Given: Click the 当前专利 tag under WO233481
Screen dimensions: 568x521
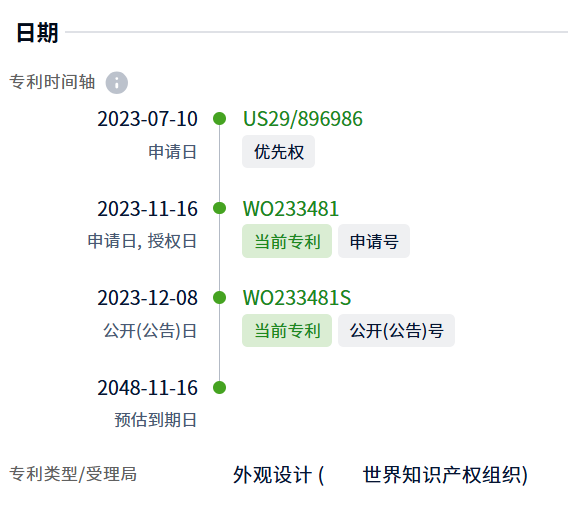Looking at the screenshot, I should pyautogui.click(x=287, y=241).
